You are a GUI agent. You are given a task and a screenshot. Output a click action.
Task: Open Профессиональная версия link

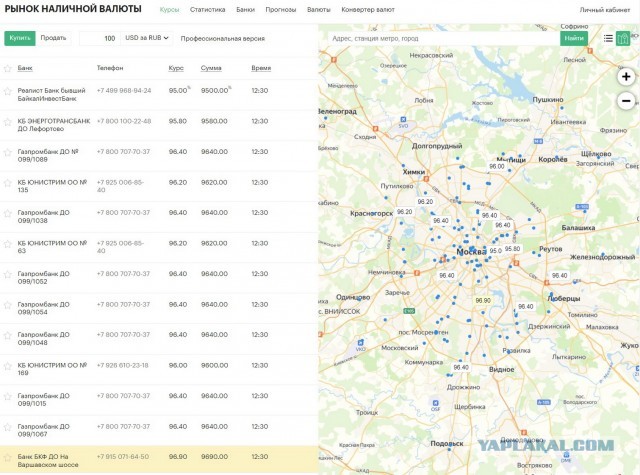coord(223,39)
